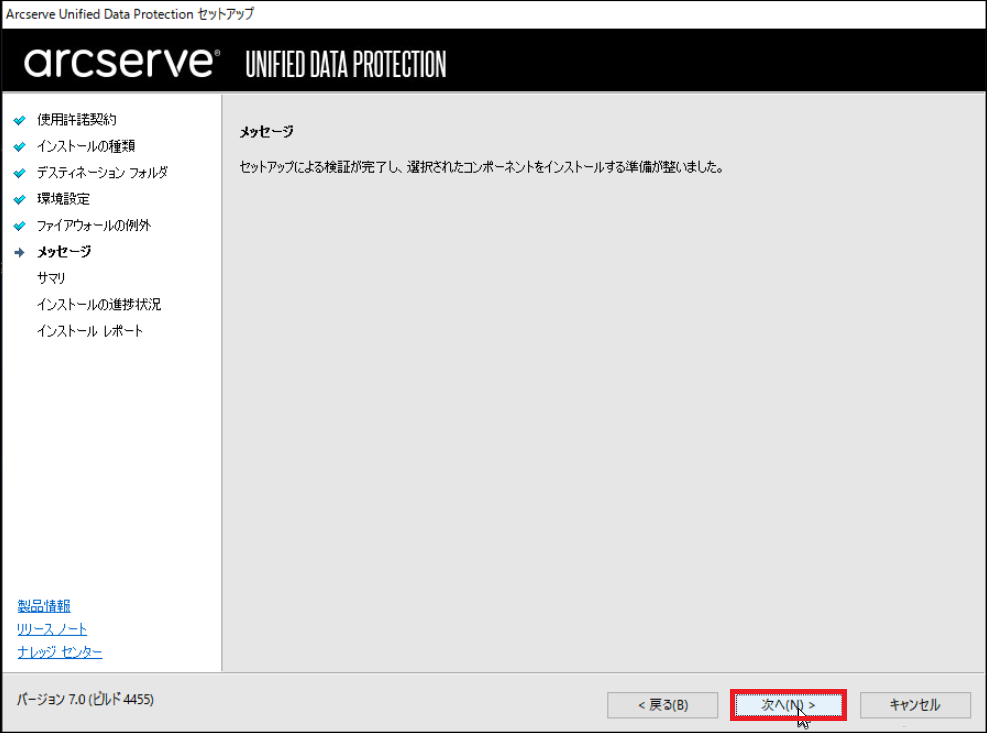The image size is (987, 733).
Task: Cancel setup with the キャンセル button
Action: [x=915, y=705]
